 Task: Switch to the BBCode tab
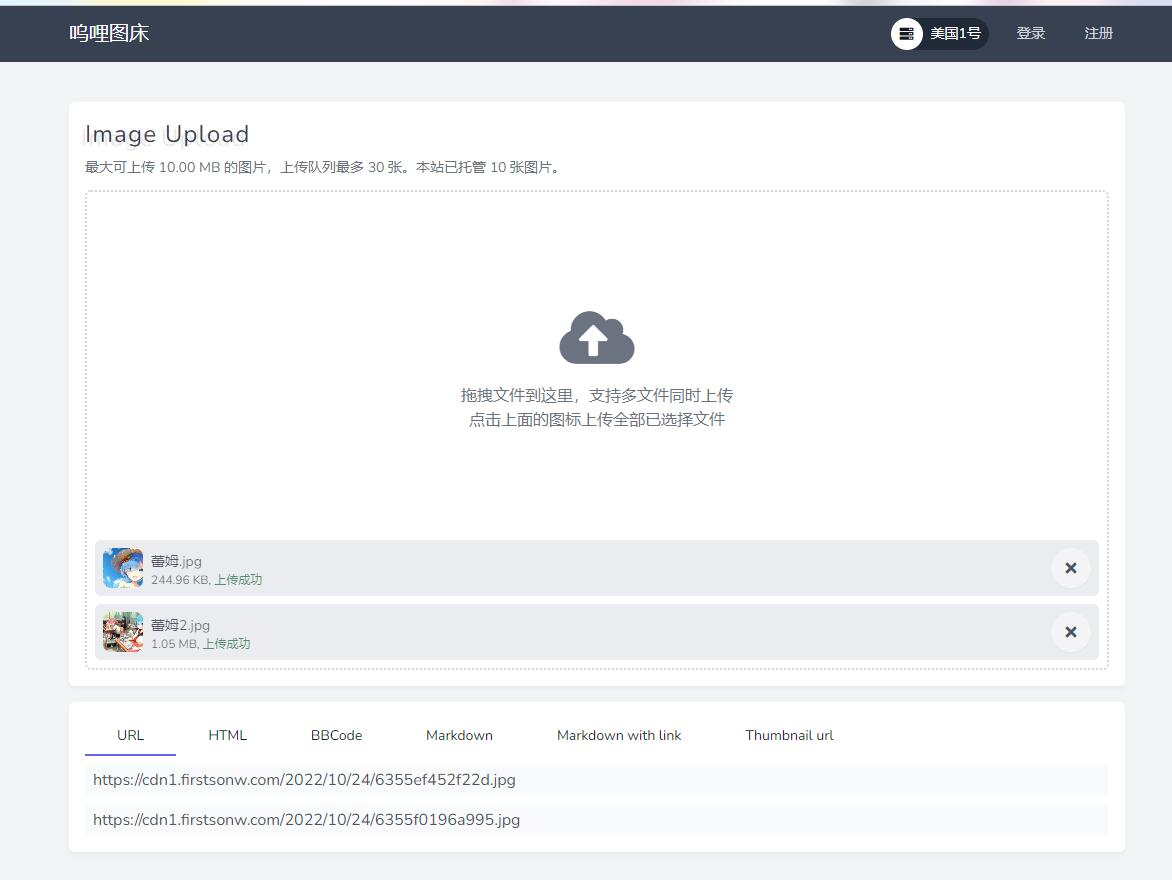click(336, 736)
